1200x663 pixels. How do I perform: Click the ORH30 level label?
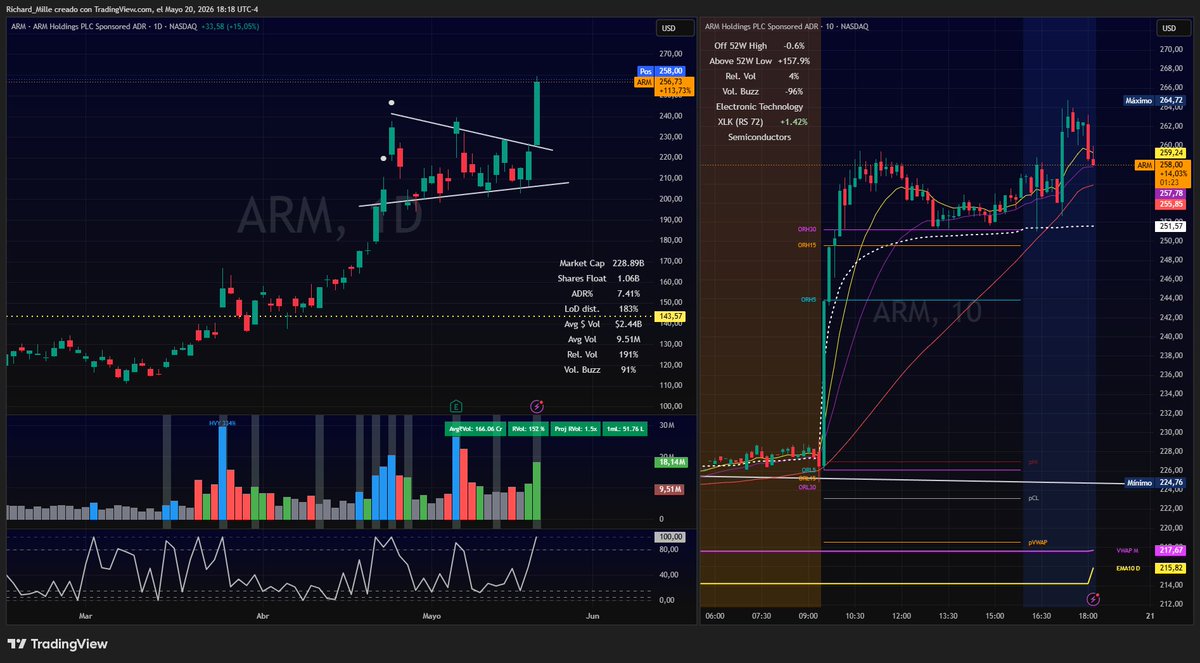point(807,230)
